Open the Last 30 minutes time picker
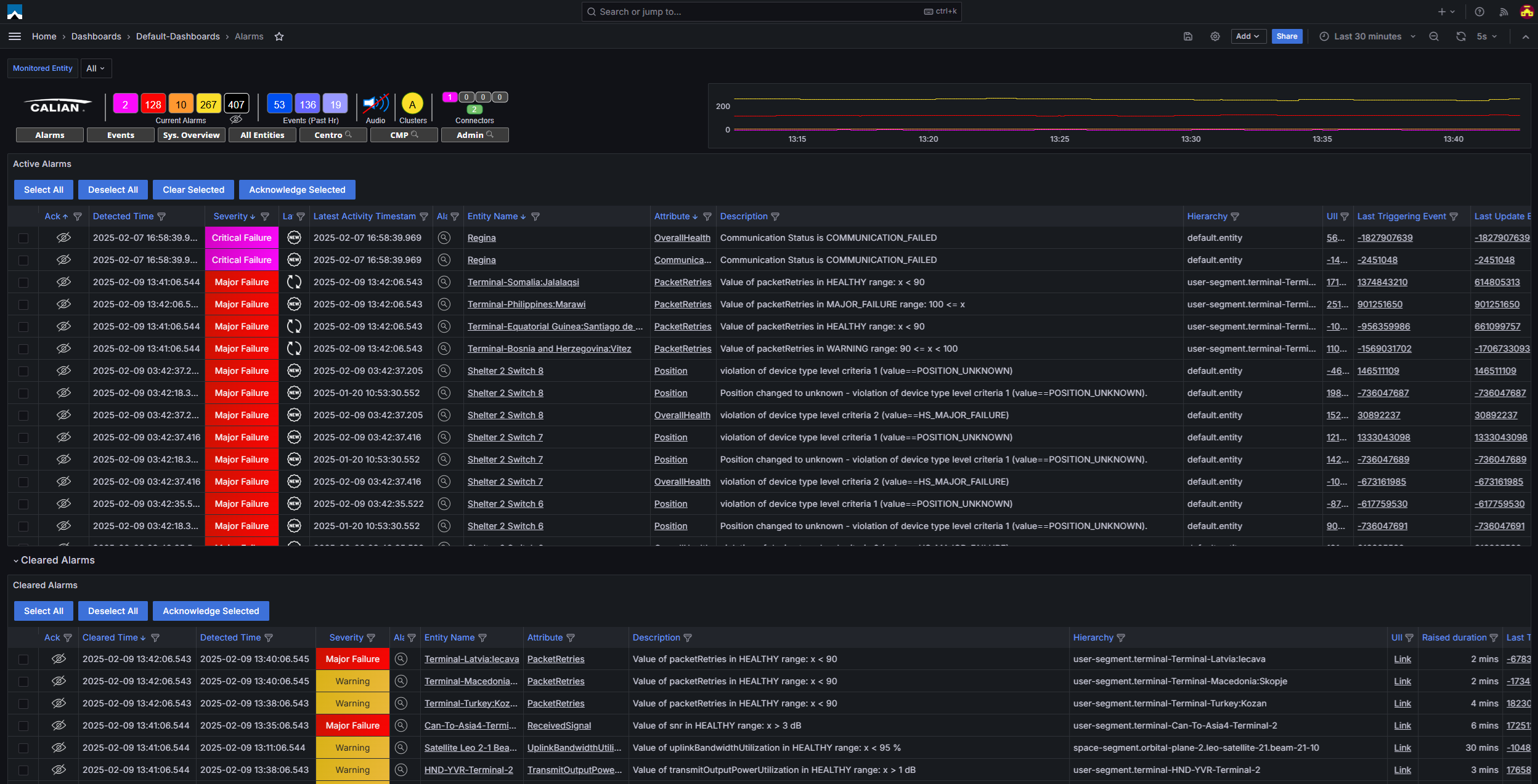The height and width of the screenshot is (784, 1538). tap(1367, 37)
